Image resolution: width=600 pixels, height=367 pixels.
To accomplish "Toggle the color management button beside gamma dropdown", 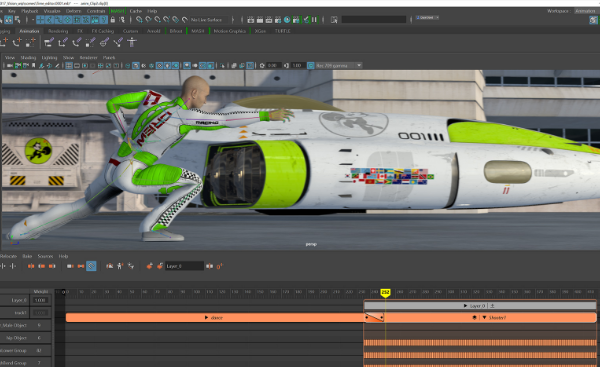I will pyautogui.click(x=310, y=66).
